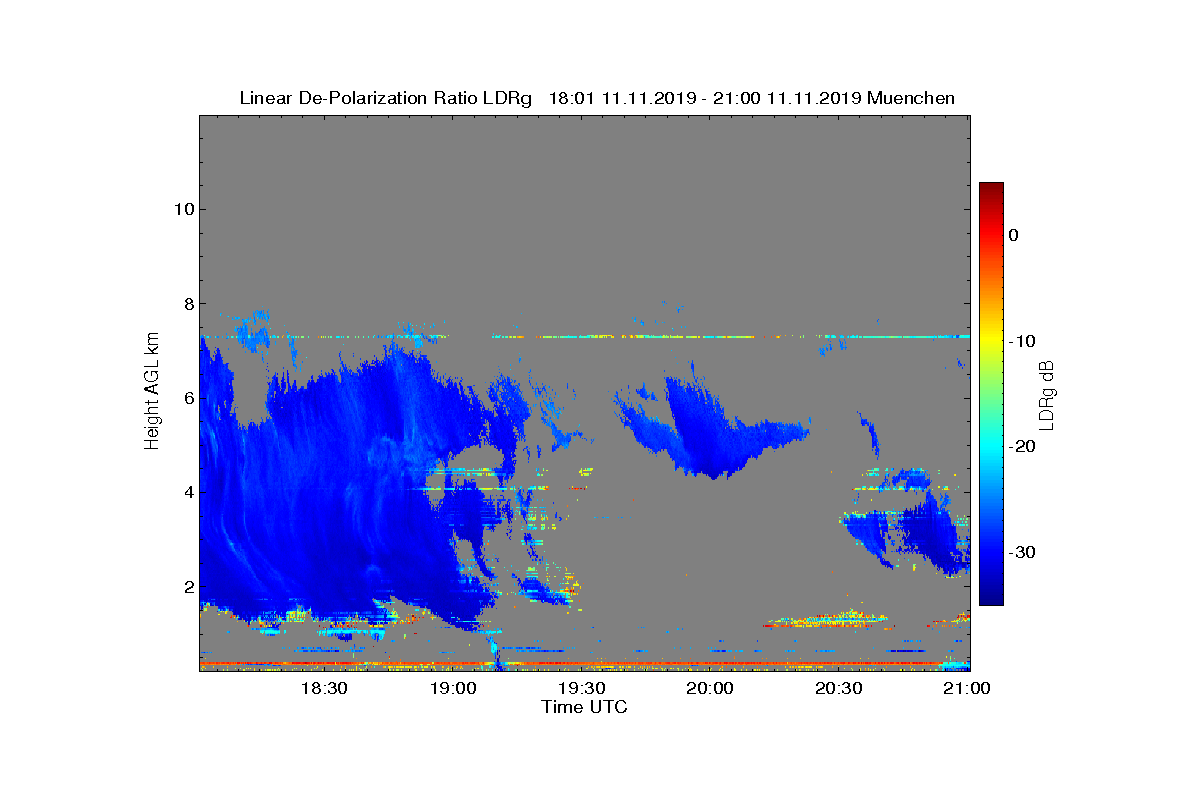Click the 18:30 time tick label
Viewport: 1200px width, 800px height.
(324, 688)
